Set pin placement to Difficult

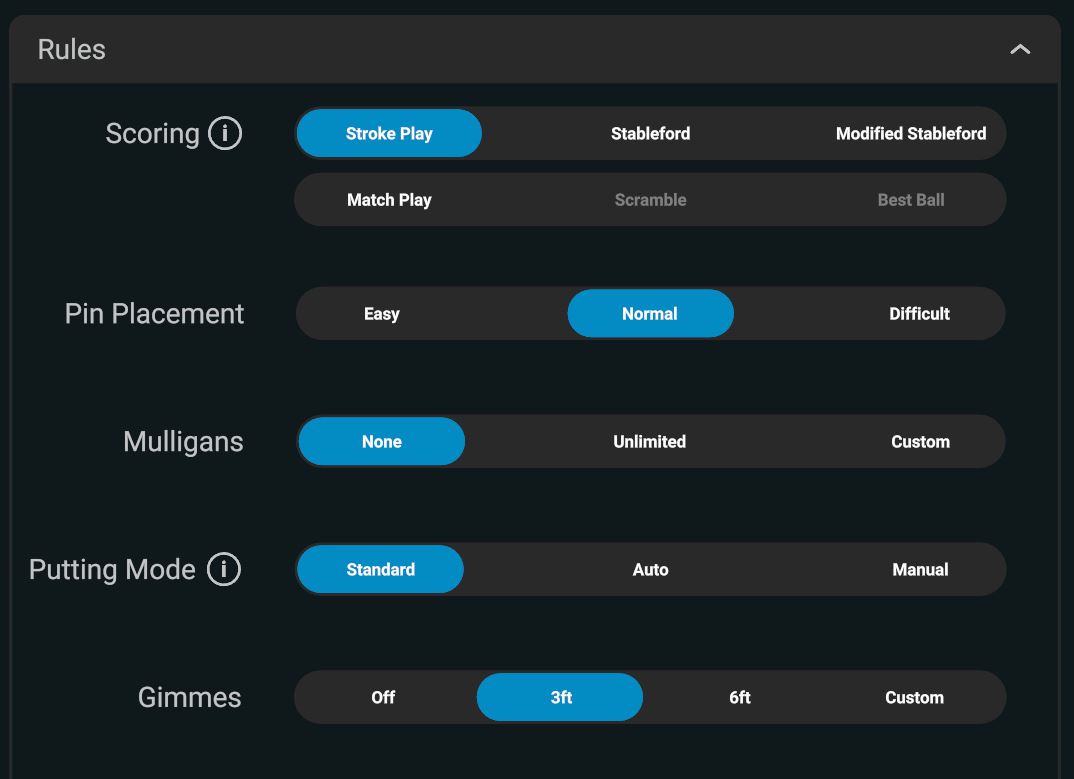919,314
